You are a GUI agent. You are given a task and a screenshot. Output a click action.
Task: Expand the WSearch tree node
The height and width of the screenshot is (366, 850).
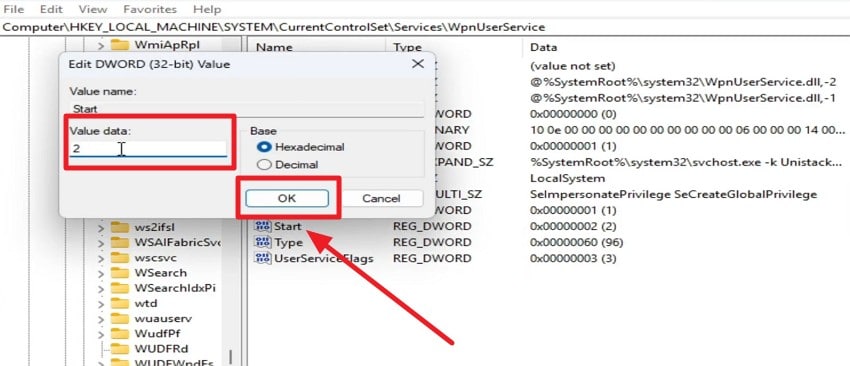click(101, 273)
